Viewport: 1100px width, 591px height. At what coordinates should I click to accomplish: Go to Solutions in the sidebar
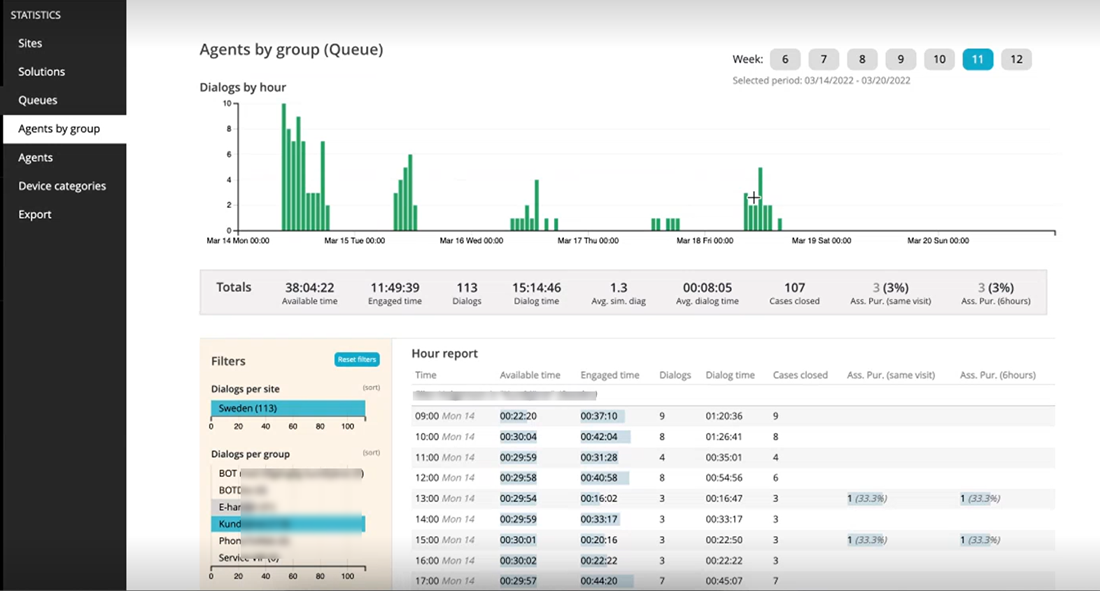(x=41, y=72)
